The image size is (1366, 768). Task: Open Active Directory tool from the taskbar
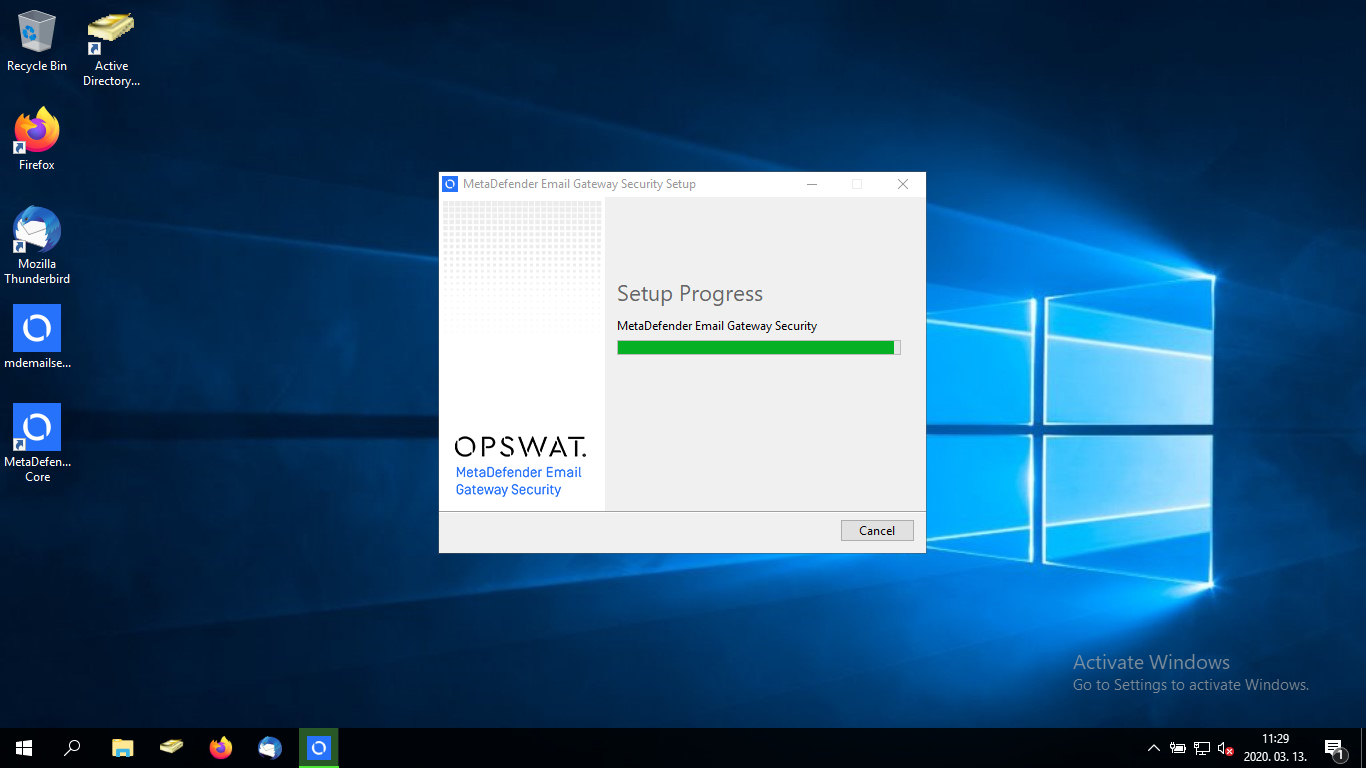(x=172, y=748)
